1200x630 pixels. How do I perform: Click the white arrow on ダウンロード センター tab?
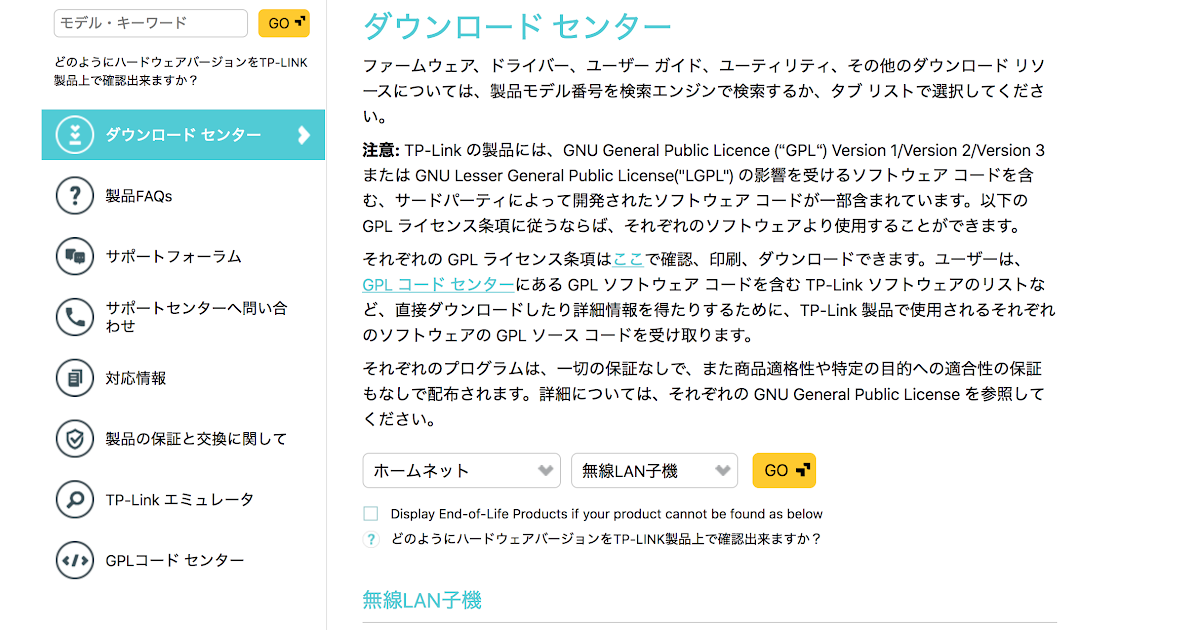click(x=304, y=135)
